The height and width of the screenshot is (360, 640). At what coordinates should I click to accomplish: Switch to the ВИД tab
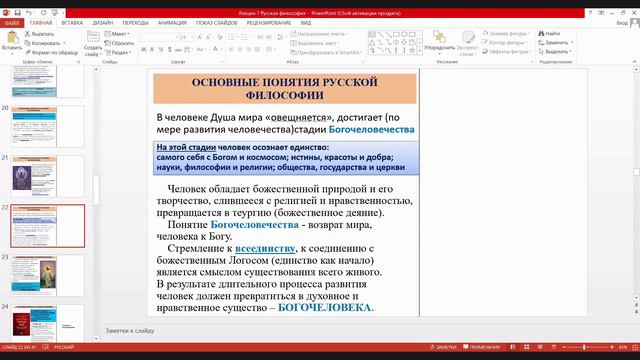click(306, 23)
